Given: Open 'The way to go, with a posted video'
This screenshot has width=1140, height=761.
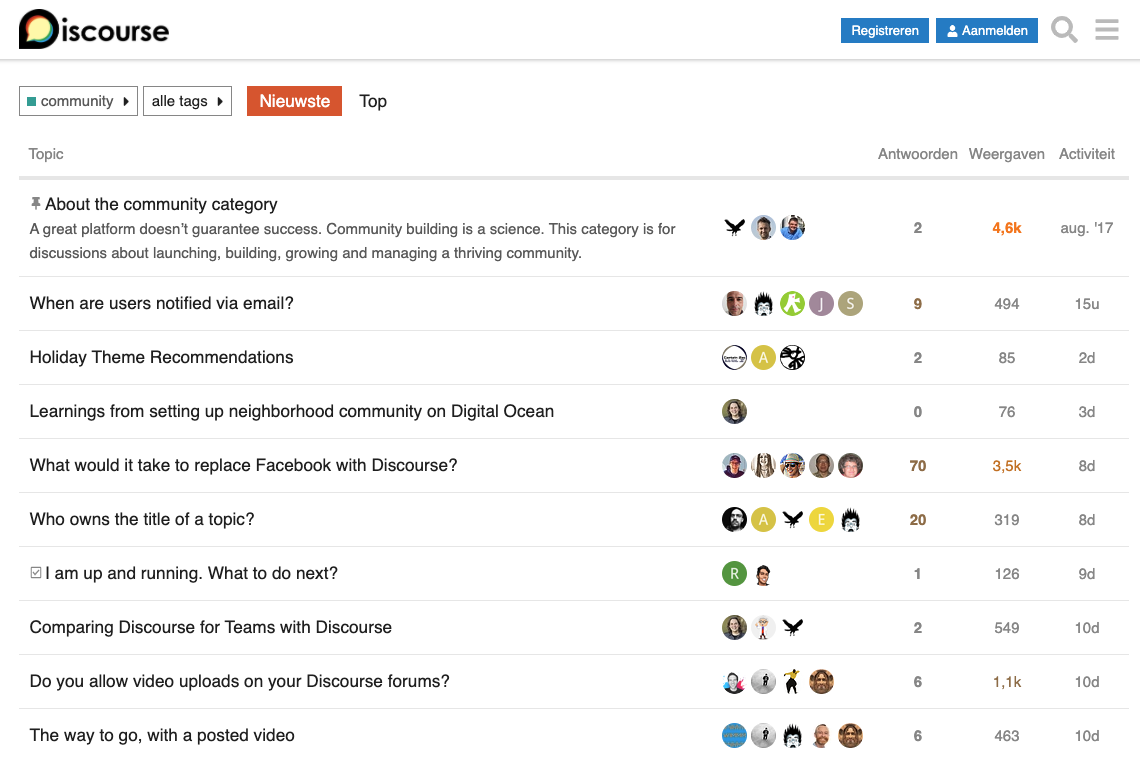Looking at the screenshot, I should [162, 735].
